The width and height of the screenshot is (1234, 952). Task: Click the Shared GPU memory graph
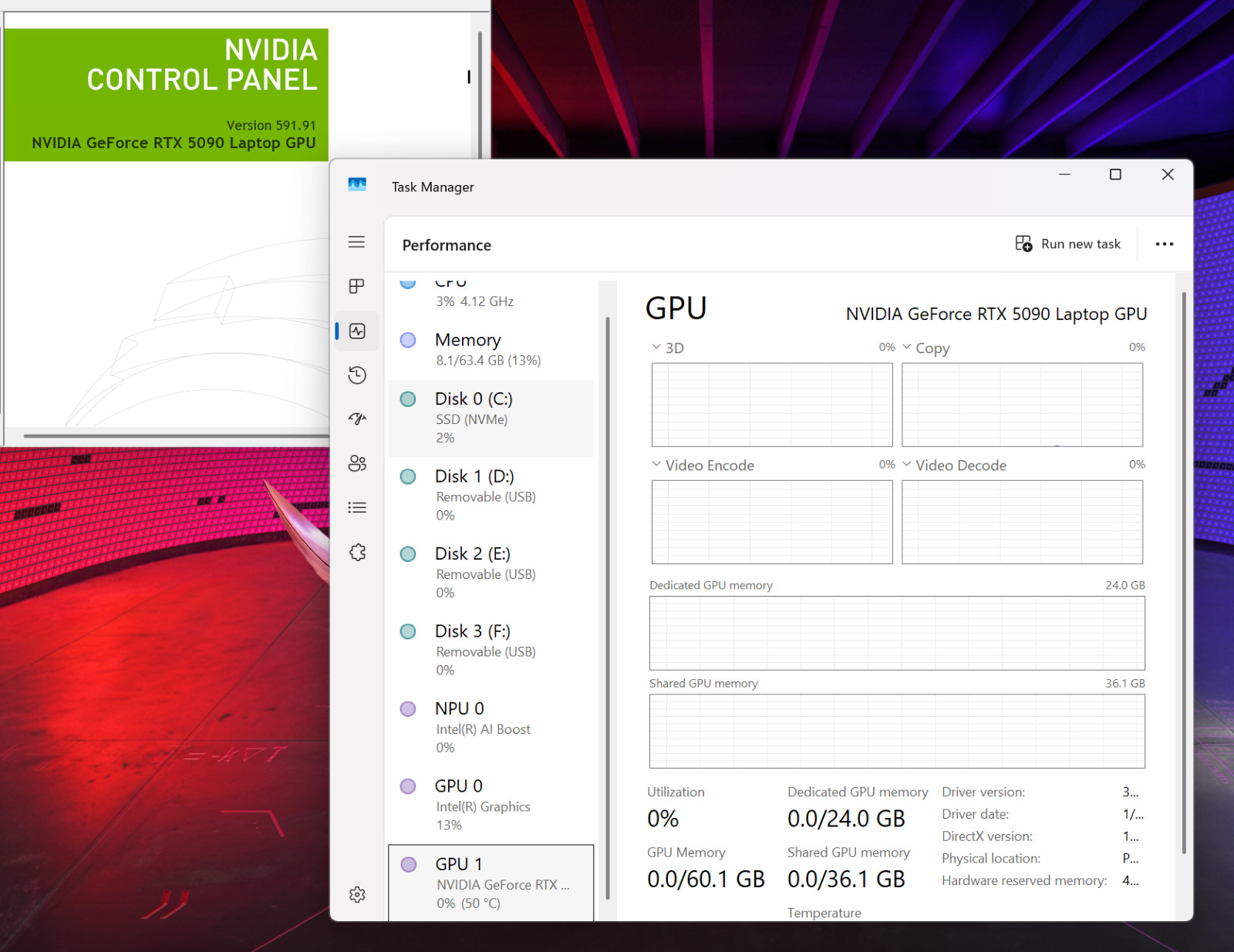click(897, 731)
